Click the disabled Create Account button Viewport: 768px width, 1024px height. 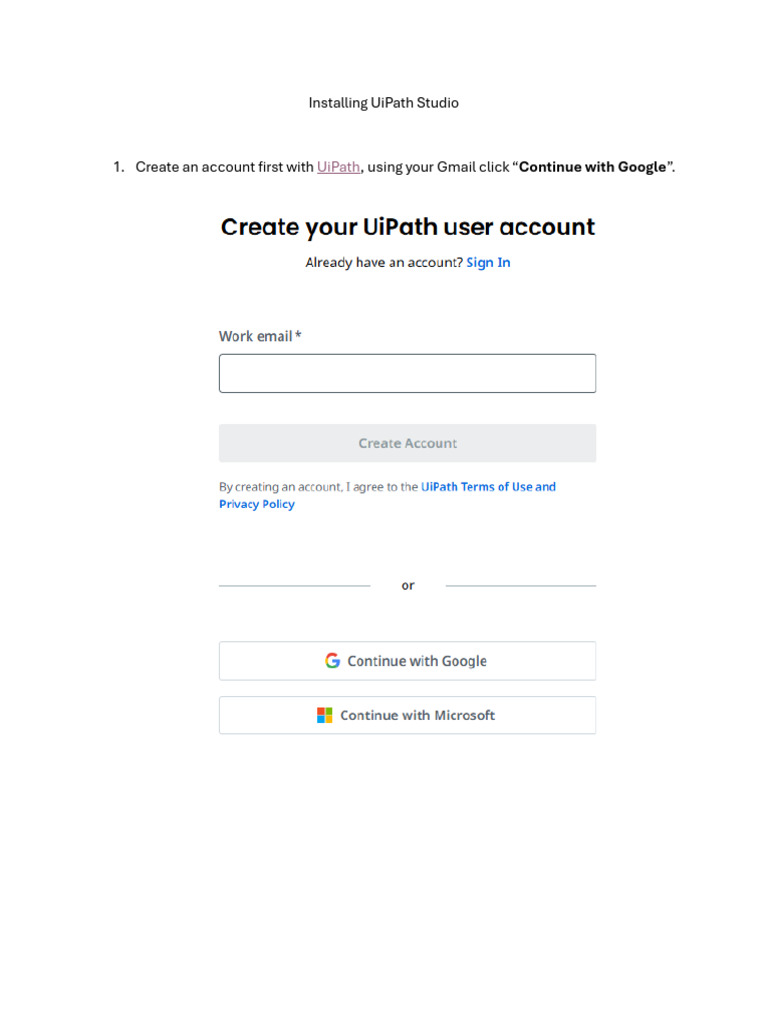407,443
